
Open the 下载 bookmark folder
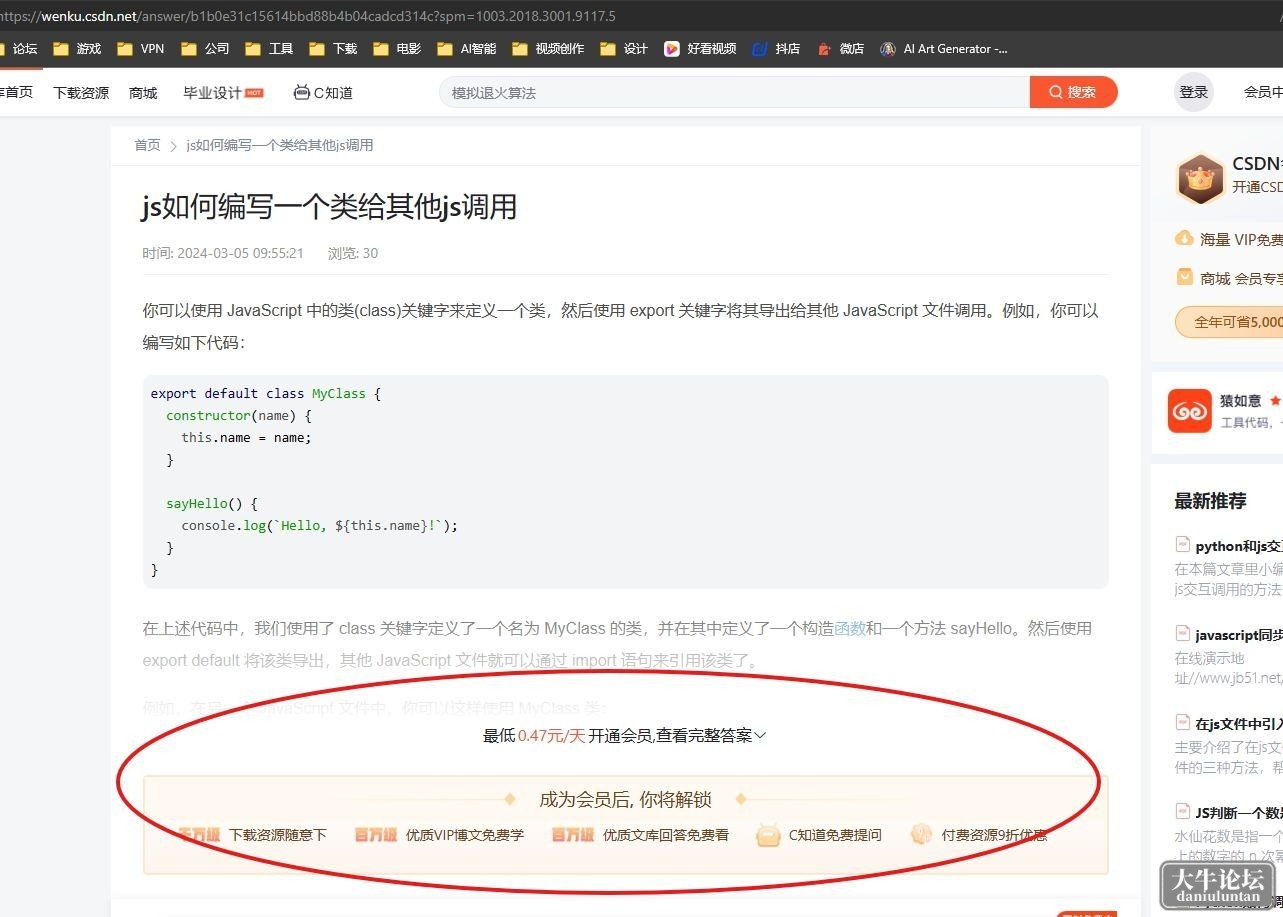click(x=333, y=48)
